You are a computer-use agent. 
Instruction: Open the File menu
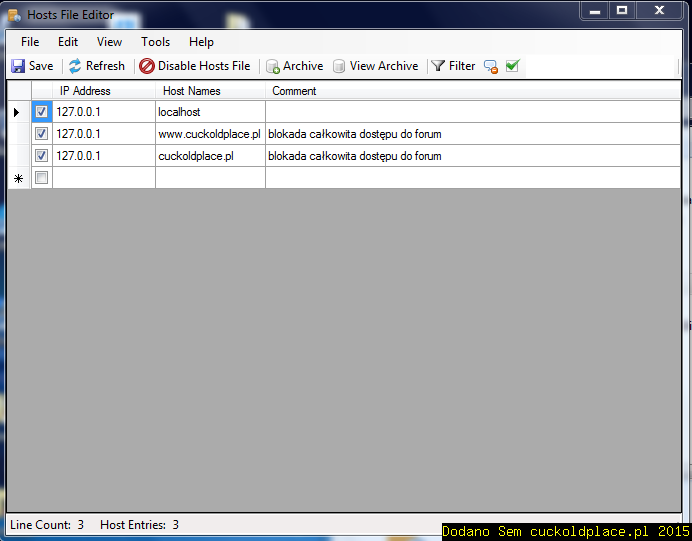click(x=30, y=42)
